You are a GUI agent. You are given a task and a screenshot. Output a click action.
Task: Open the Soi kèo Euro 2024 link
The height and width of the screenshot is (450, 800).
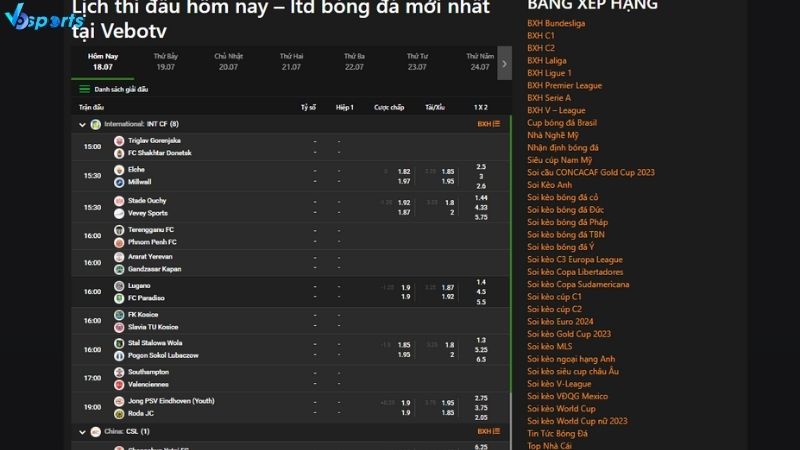point(560,322)
